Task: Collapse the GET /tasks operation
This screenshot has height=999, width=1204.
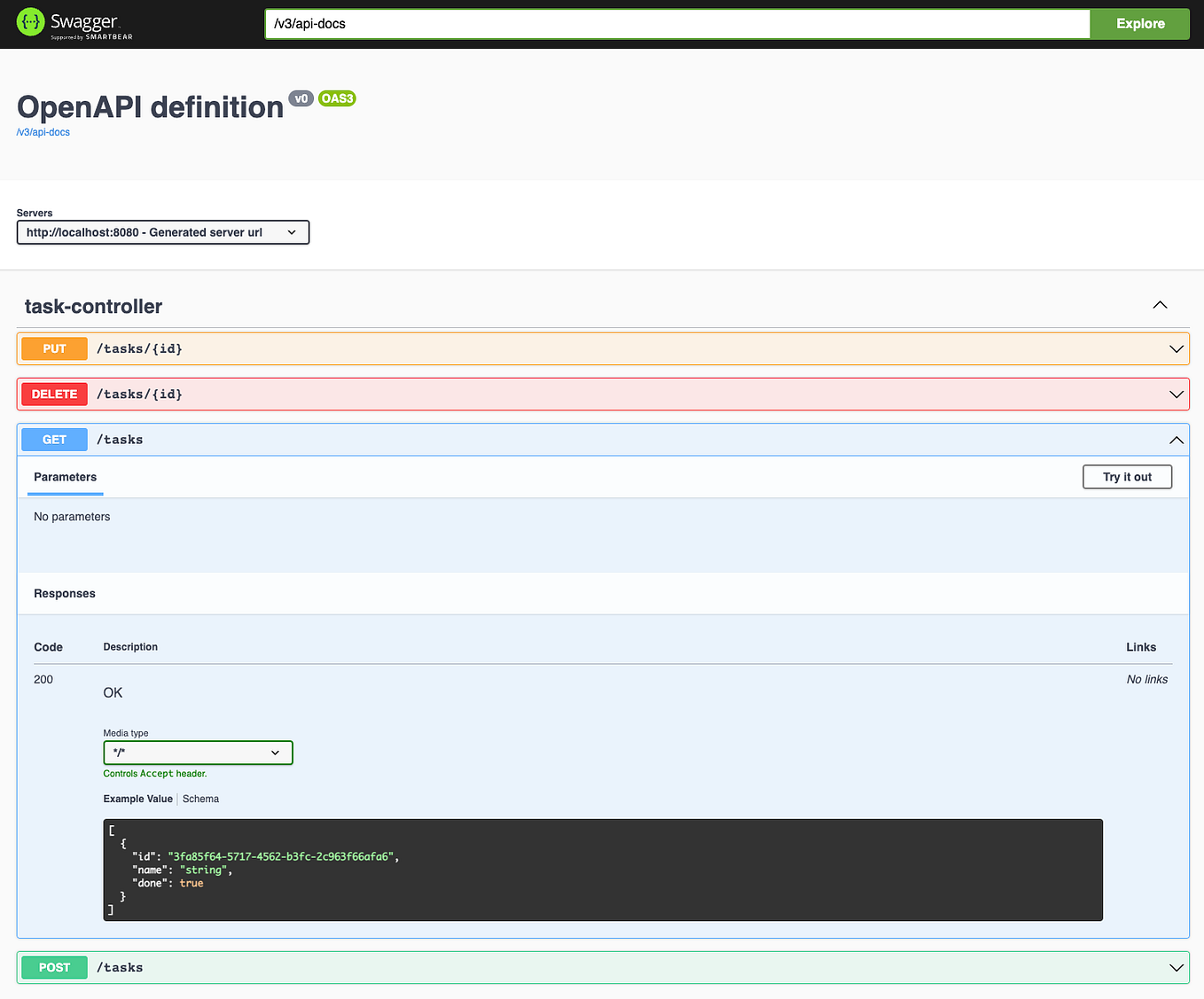Action: pyautogui.click(x=1176, y=439)
